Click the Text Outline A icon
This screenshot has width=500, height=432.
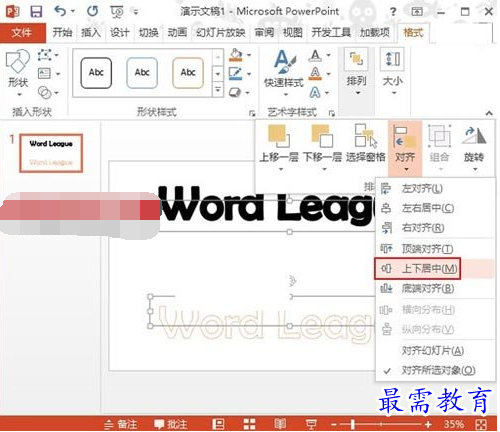(315, 74)
